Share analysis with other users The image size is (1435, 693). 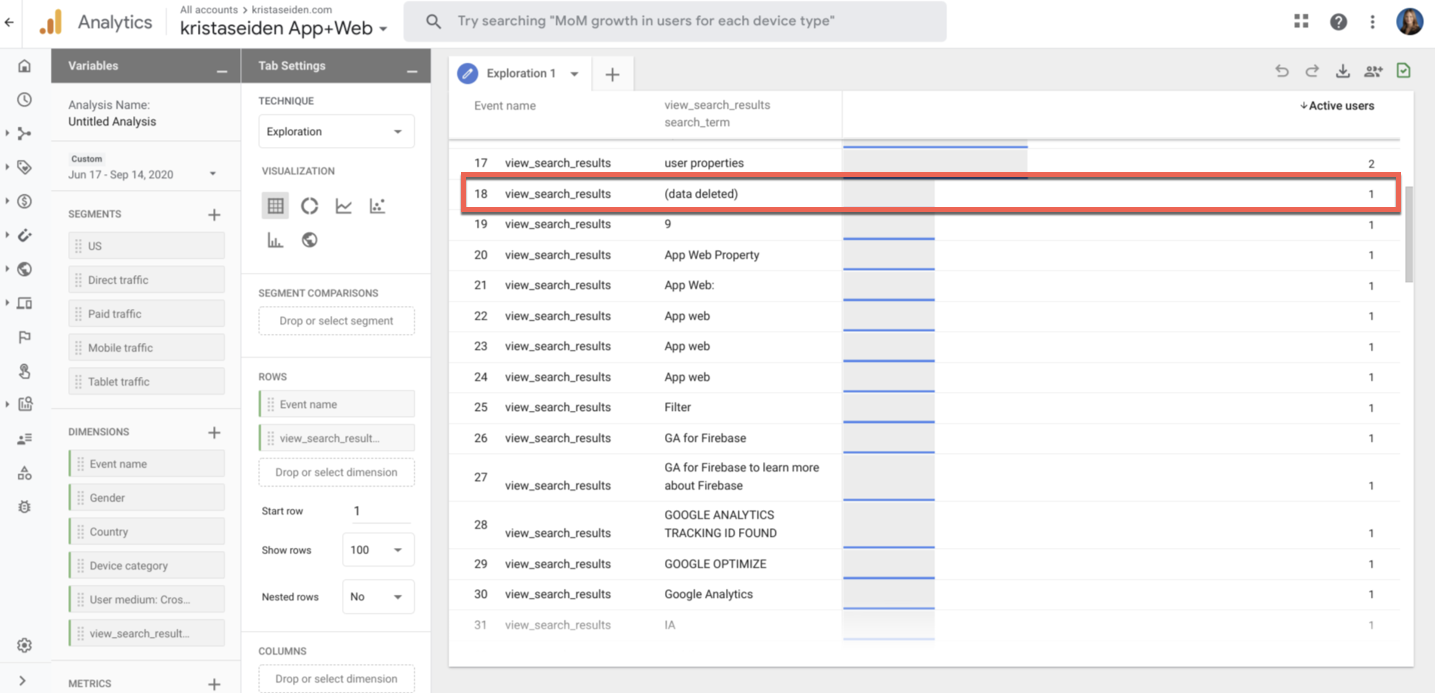(1373, 71)
